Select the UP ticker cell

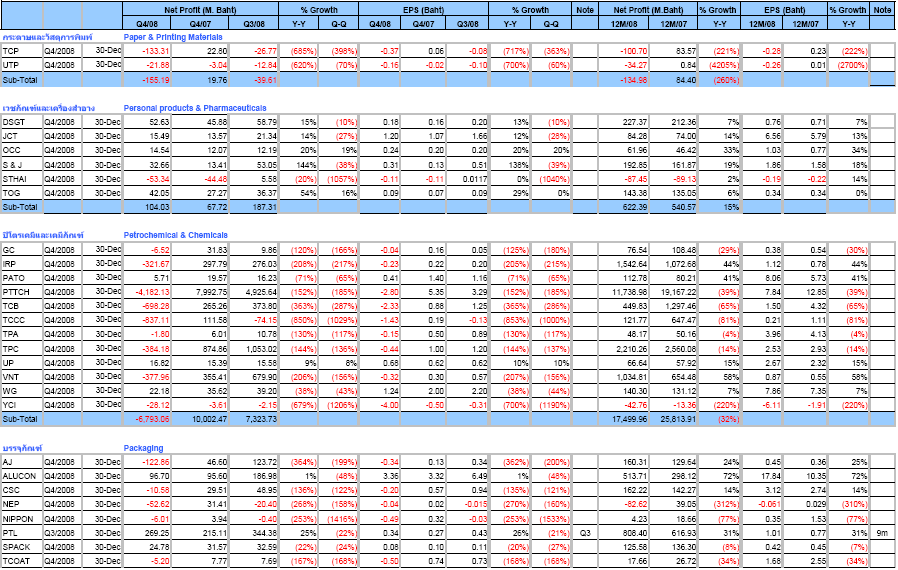pyautogui.click(x=22, y=363)
